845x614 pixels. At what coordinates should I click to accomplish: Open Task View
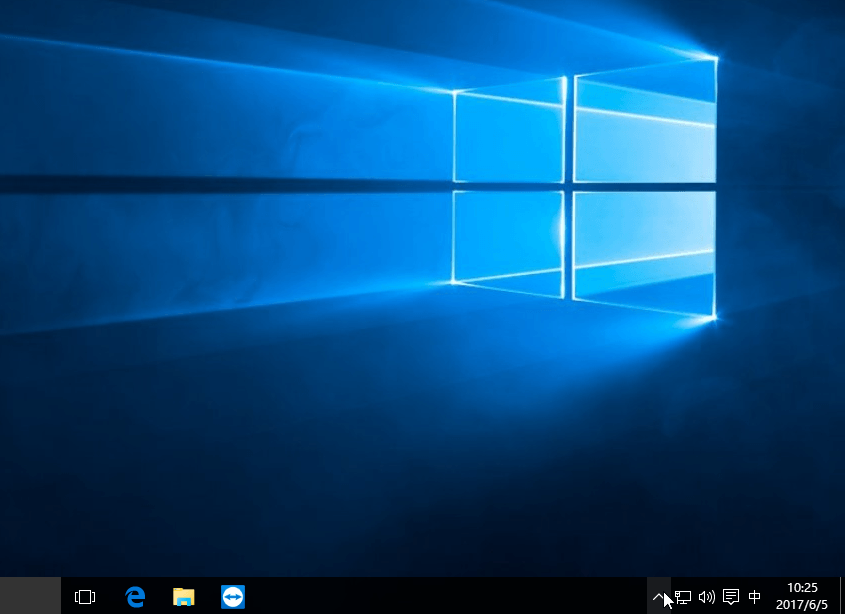[85, 597]
